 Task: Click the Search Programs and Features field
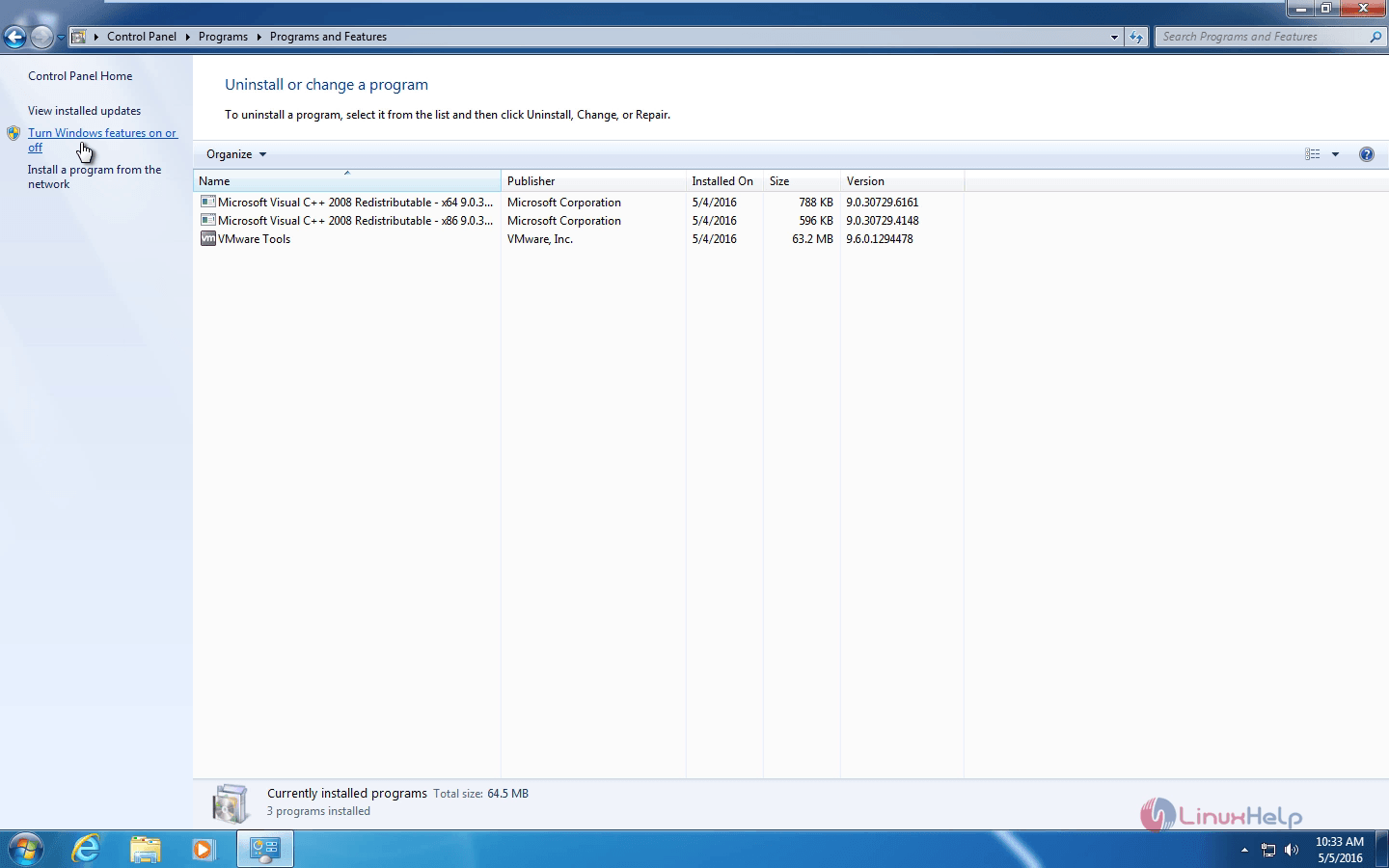click(x=1261, y=37)
